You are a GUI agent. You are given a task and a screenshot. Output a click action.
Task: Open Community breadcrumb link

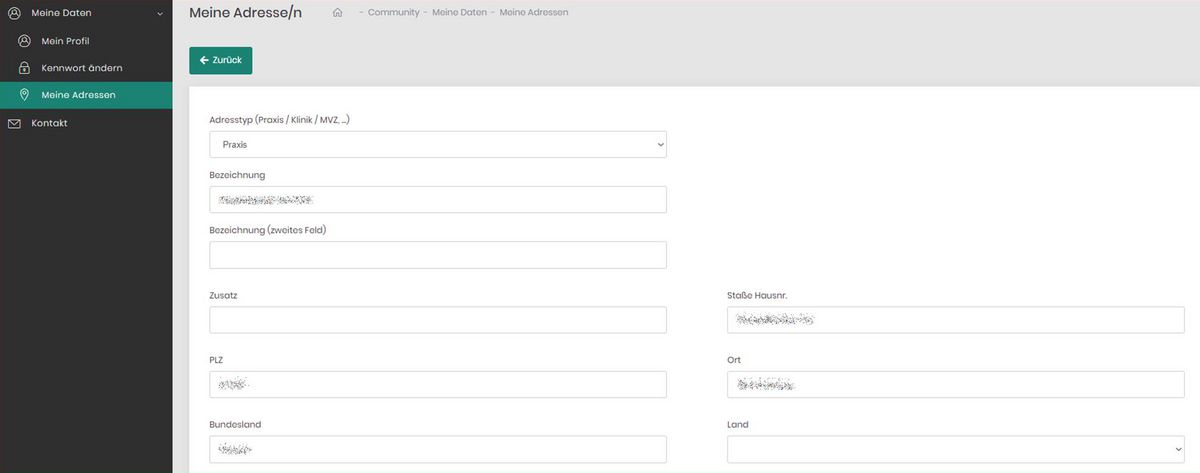[x=393, y=13]
